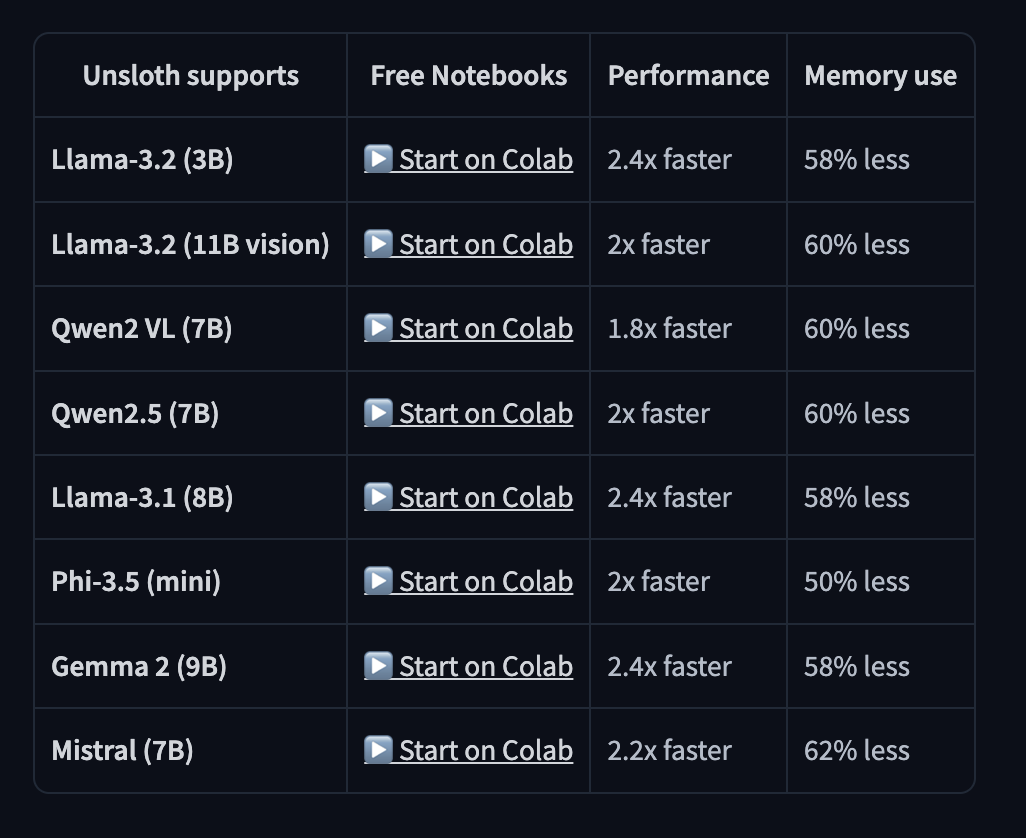Image resolution: width=1026 pixels, height=838 pixels.
Task: Click the Free Notebooks column header
Action: (469, 76)
